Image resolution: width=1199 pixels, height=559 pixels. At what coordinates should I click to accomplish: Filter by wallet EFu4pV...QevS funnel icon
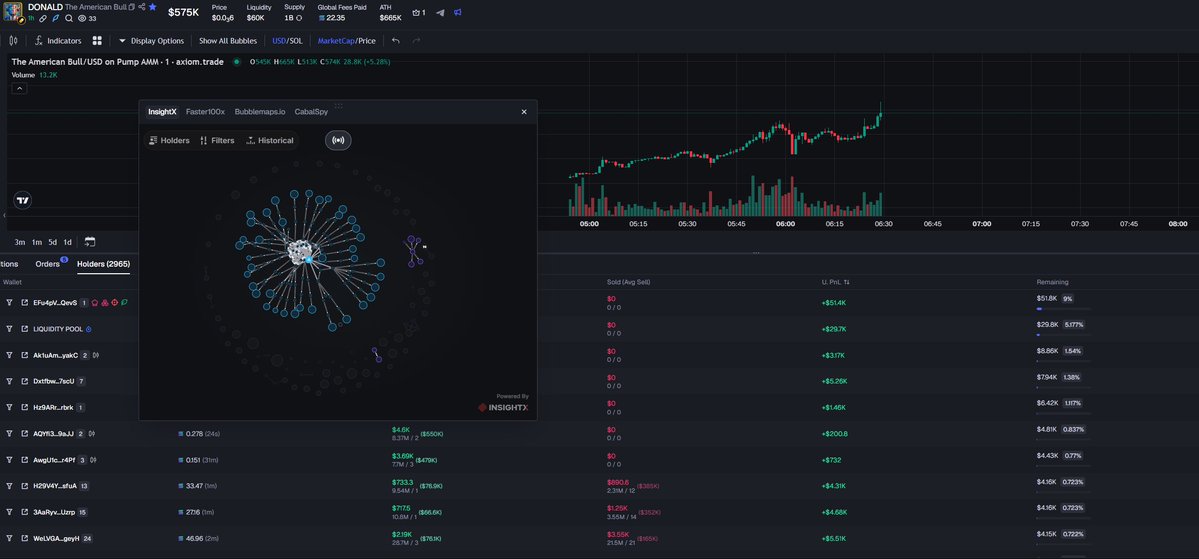(10, 303)
